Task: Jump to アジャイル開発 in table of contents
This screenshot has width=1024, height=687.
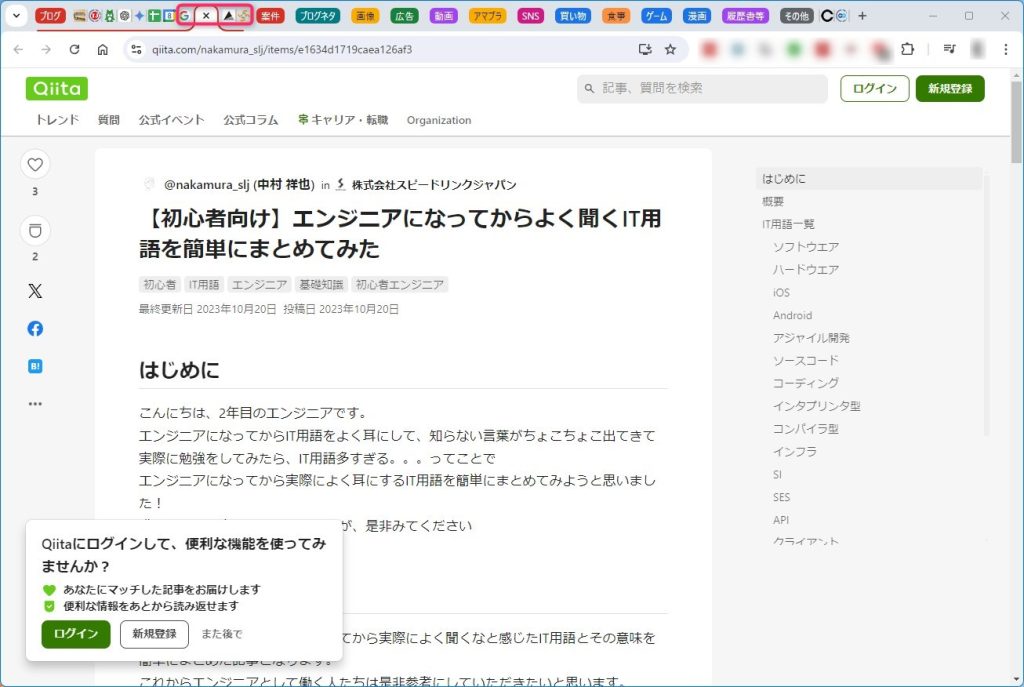Action: pos(811,338)
